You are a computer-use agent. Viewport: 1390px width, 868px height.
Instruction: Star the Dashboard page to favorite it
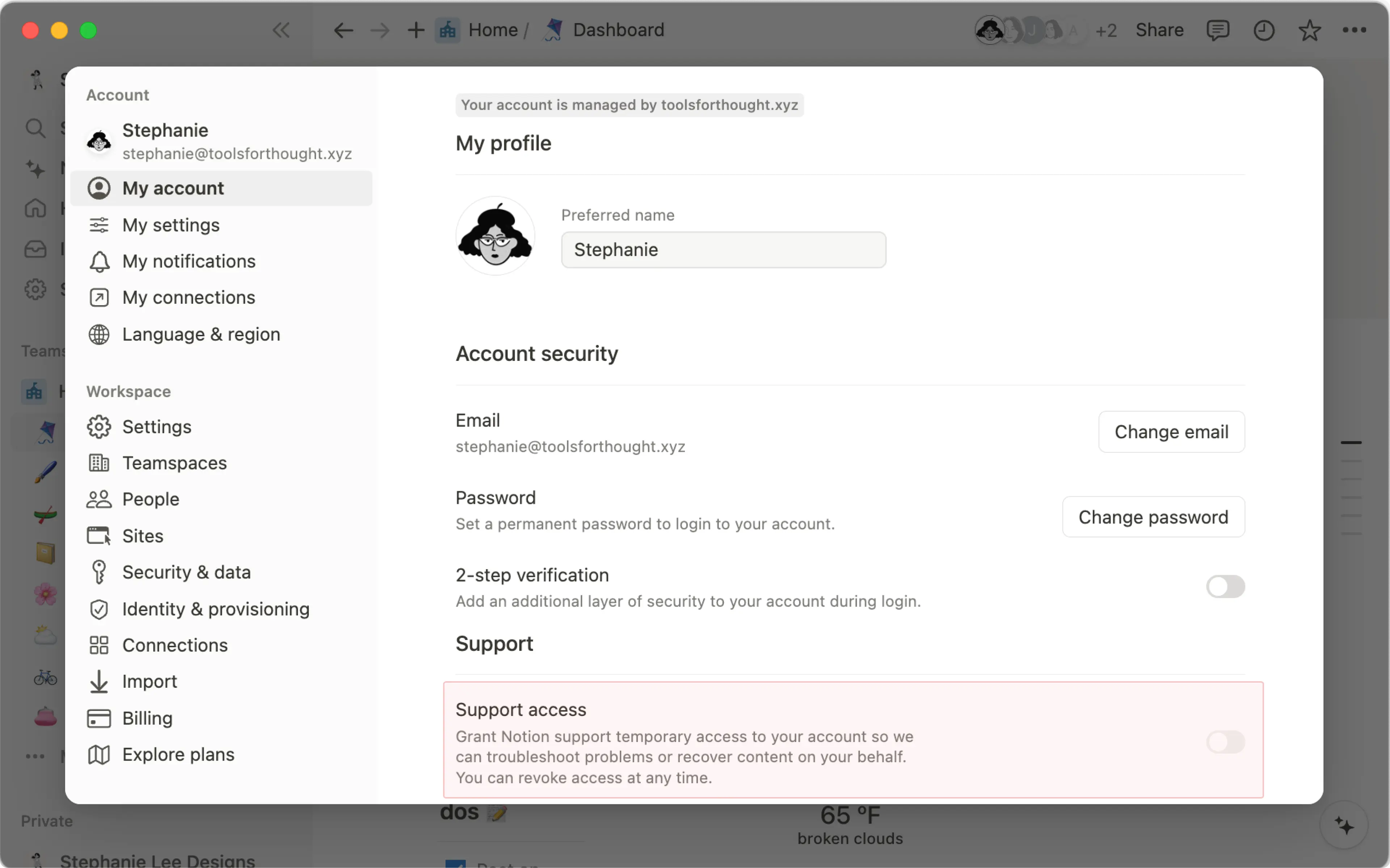1309,30
